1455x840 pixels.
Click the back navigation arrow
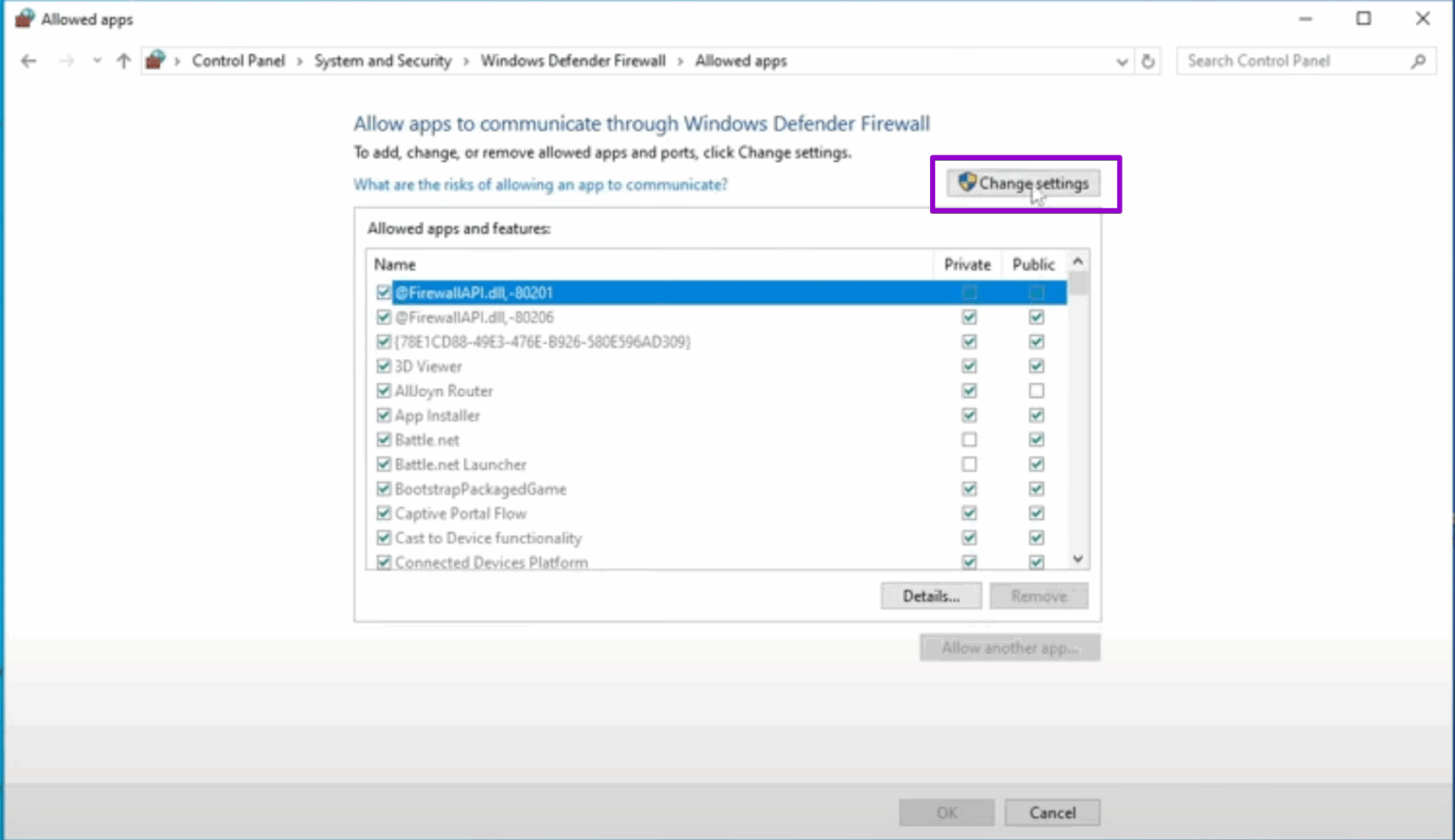[x=27, y=60]
